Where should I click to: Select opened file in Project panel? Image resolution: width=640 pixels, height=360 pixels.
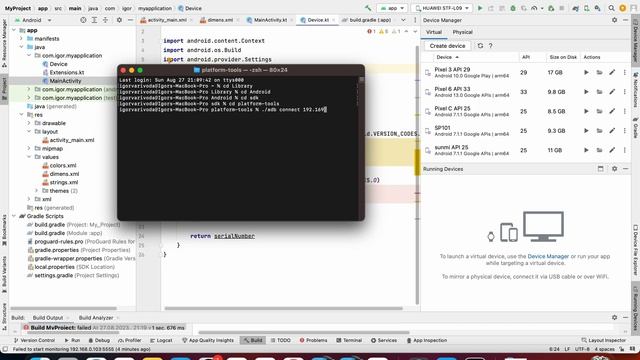click(83, 20)
